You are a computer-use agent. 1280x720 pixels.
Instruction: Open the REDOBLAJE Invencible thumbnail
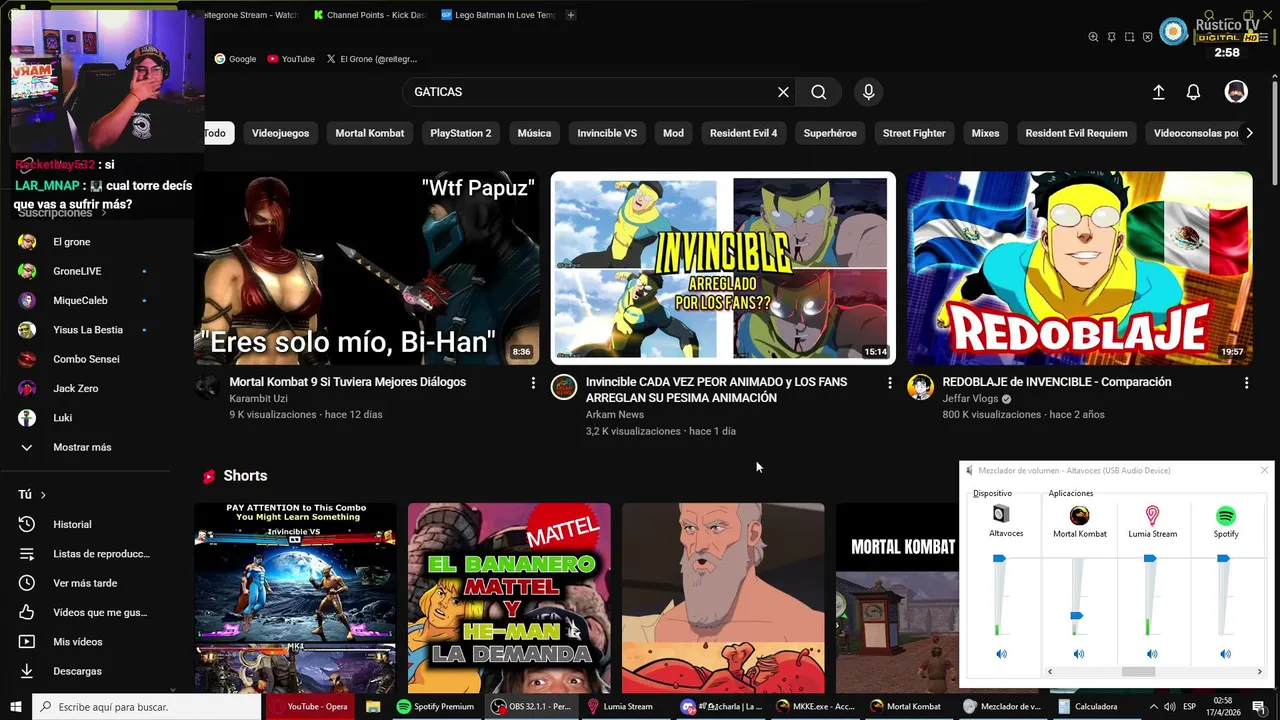tap(1080, 268)
